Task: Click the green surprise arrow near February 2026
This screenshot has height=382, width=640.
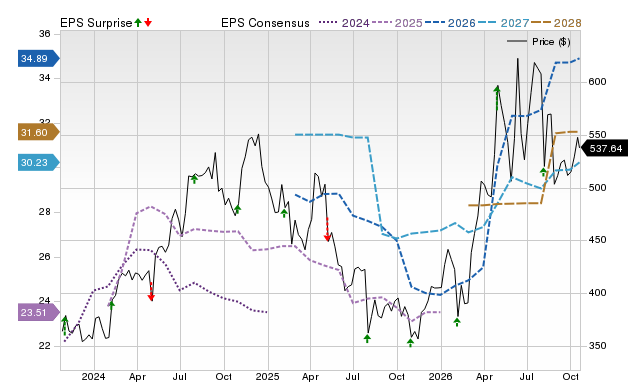Action: [x=457, y=322]
